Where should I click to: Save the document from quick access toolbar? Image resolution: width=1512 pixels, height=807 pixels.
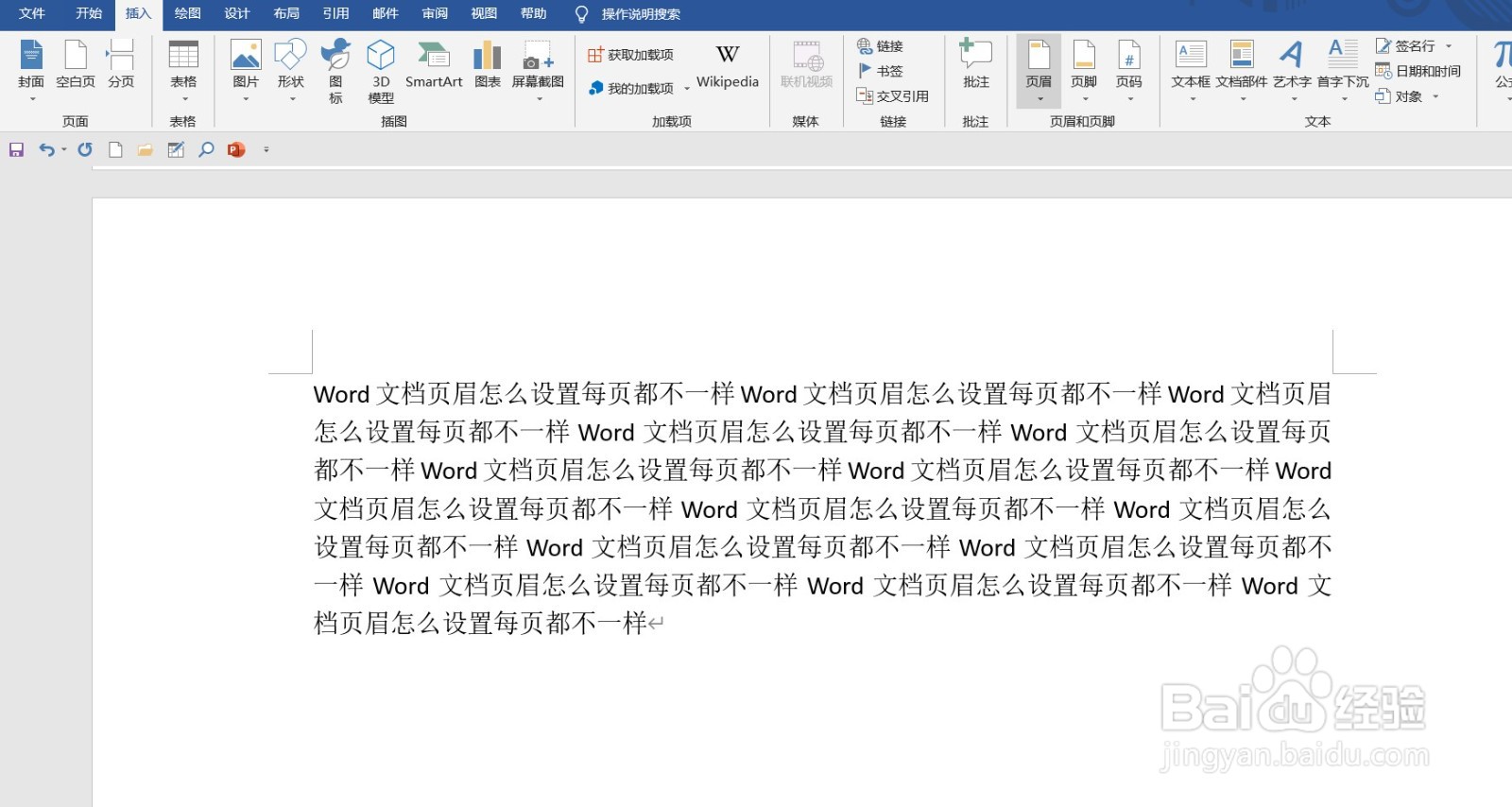pyautogui.click(x=16, y=149)
